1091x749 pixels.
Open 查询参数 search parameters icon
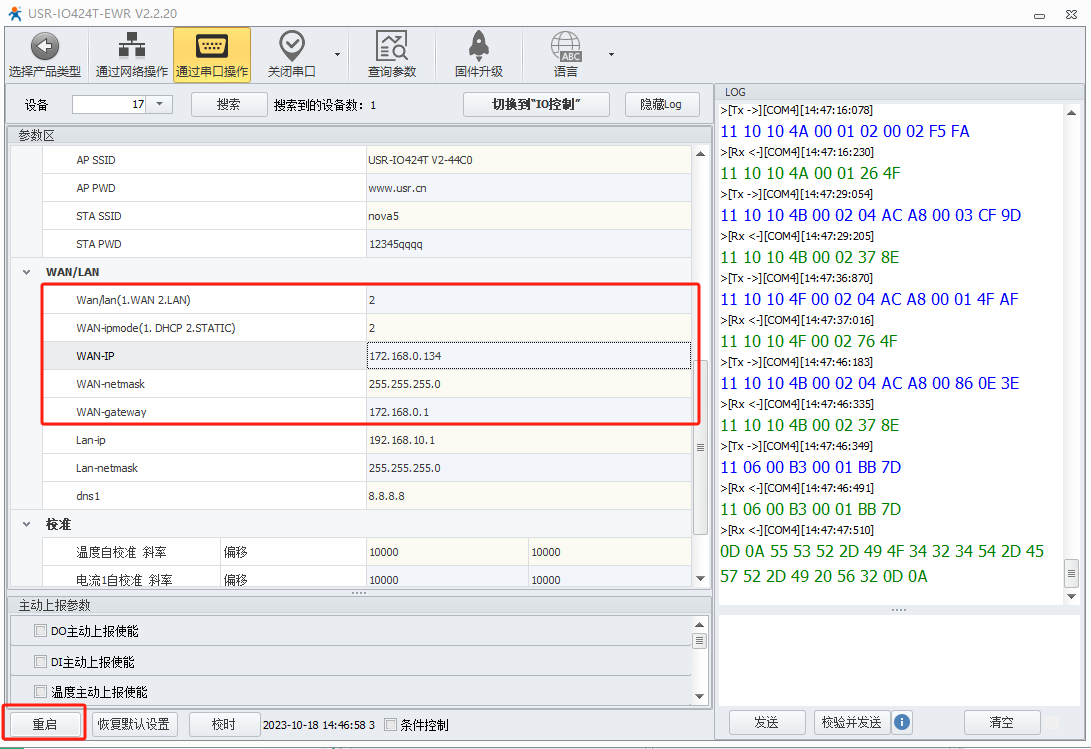391,46
